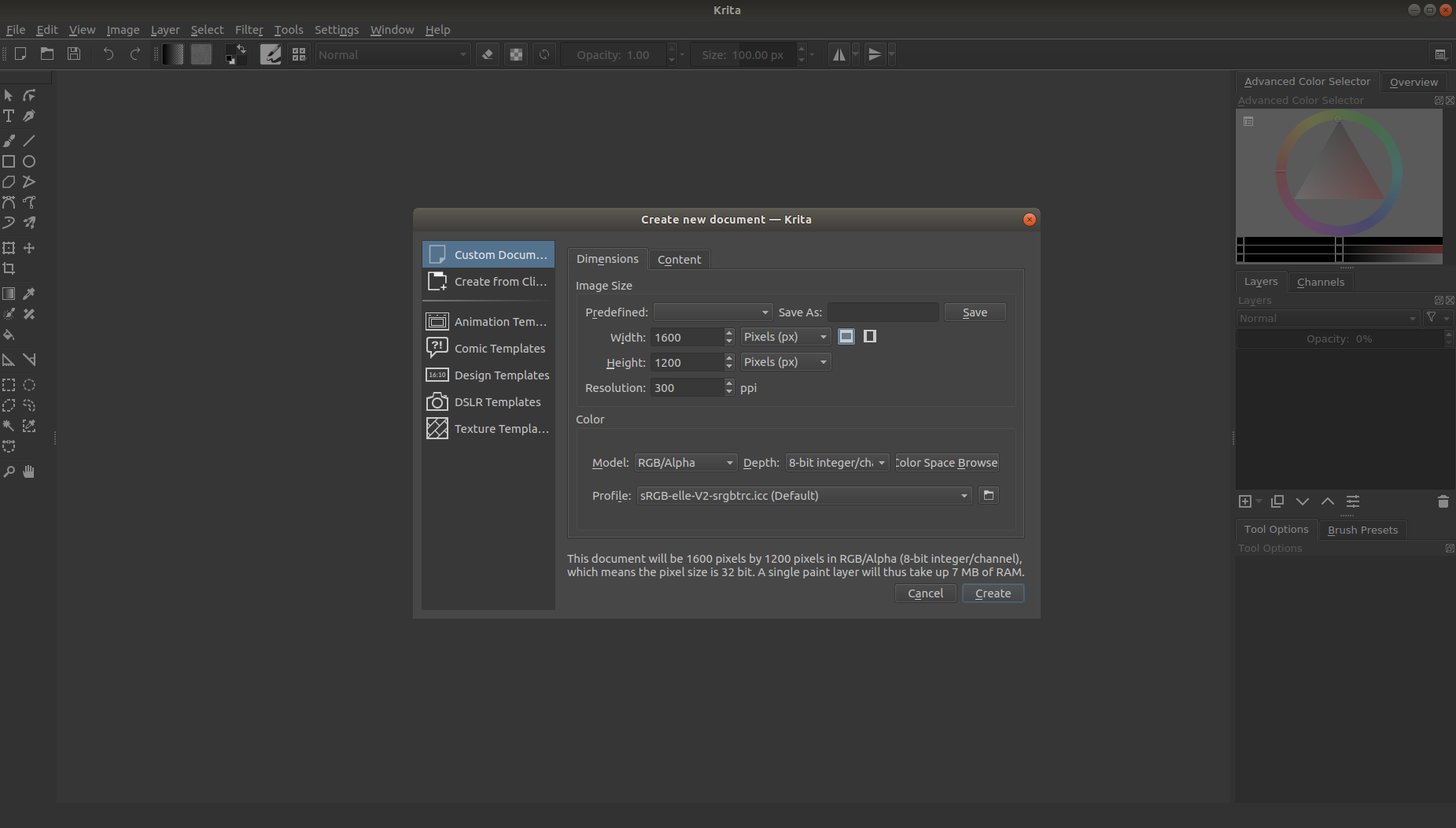This screenshot has height=828, width=1456.
Task: Click the Cancel button
Action: pos(926,593)
